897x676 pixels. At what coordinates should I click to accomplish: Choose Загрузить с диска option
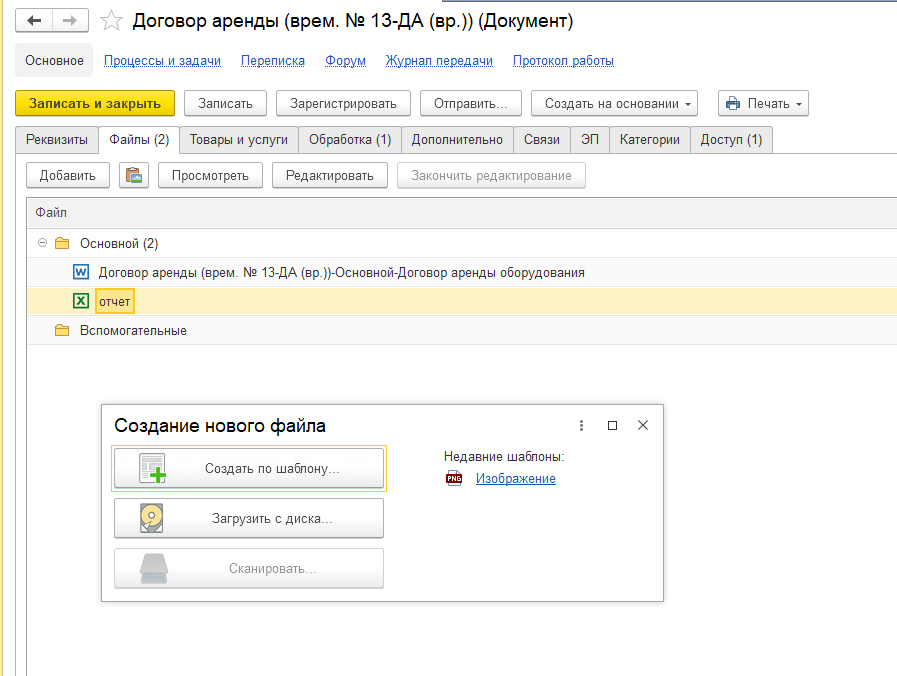(249, 518)
